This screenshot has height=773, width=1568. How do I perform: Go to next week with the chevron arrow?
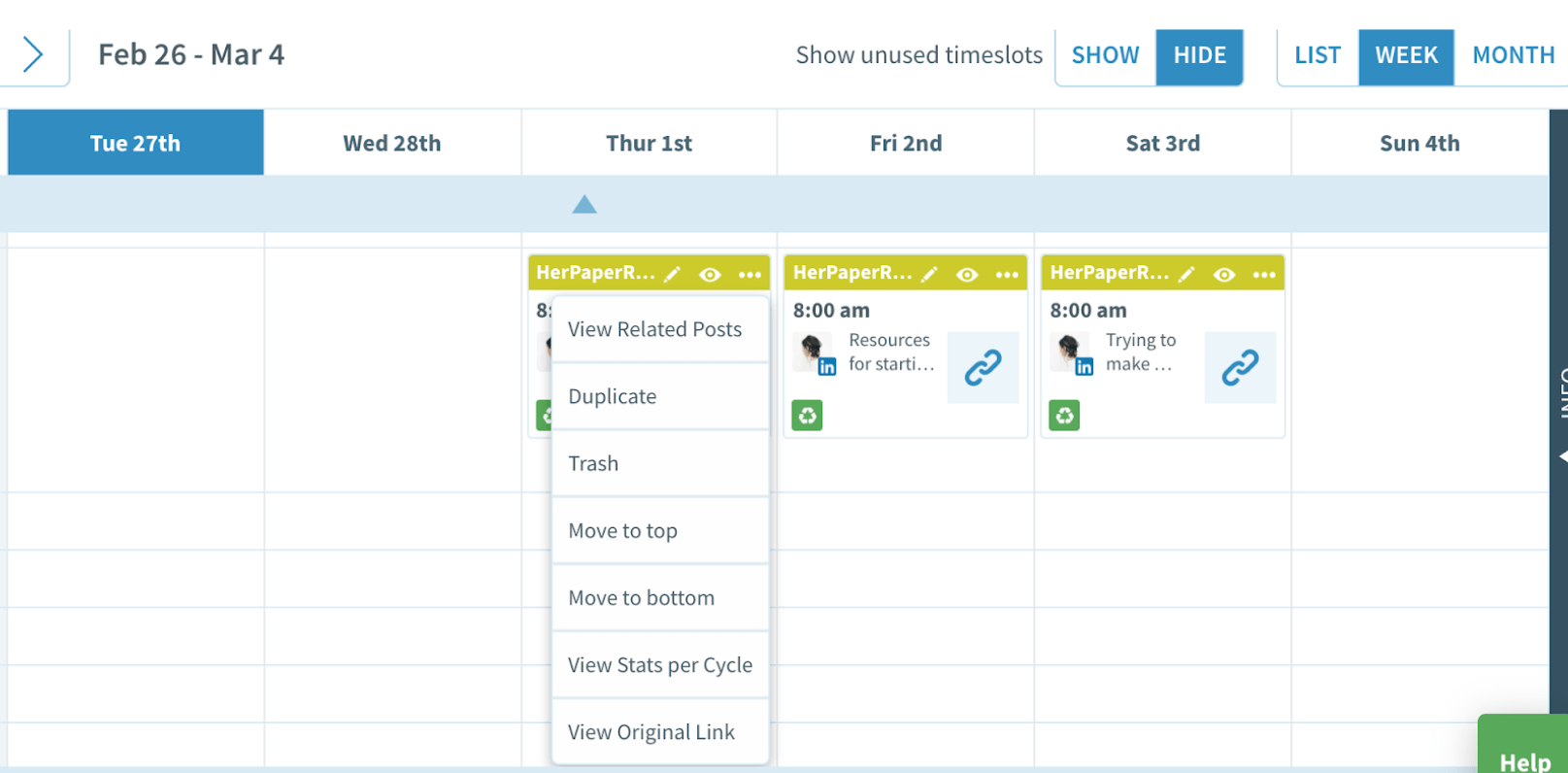coord(33,55)
